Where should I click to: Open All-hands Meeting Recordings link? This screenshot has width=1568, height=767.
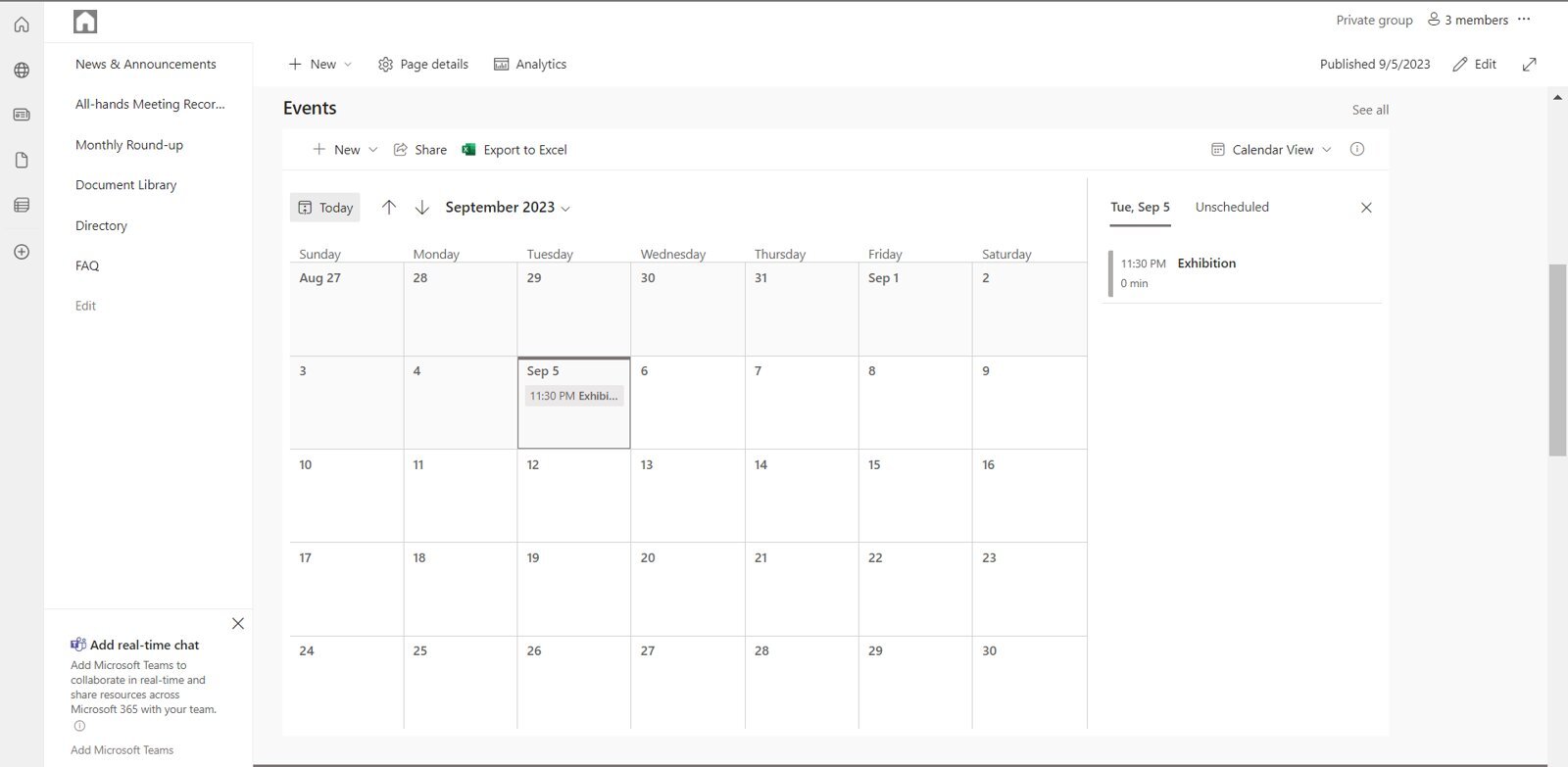tap(150, 105)
